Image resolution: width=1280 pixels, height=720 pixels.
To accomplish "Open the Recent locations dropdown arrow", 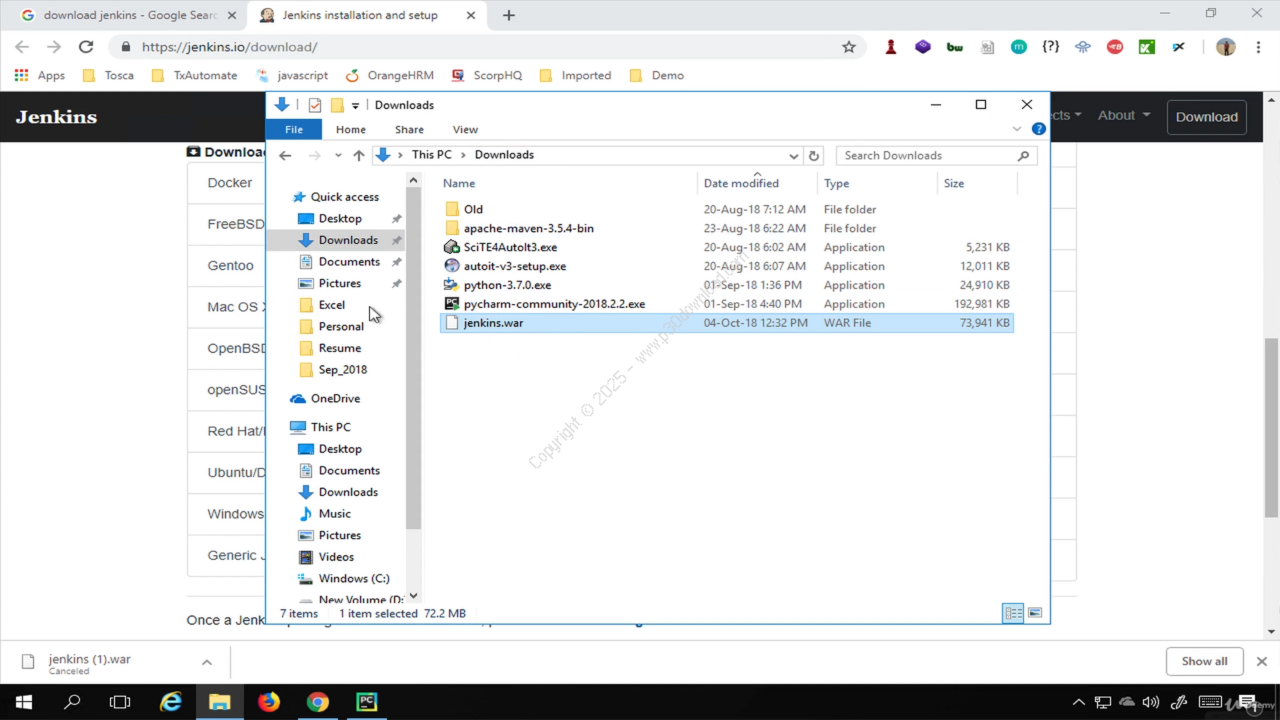I will pos(338,155).
